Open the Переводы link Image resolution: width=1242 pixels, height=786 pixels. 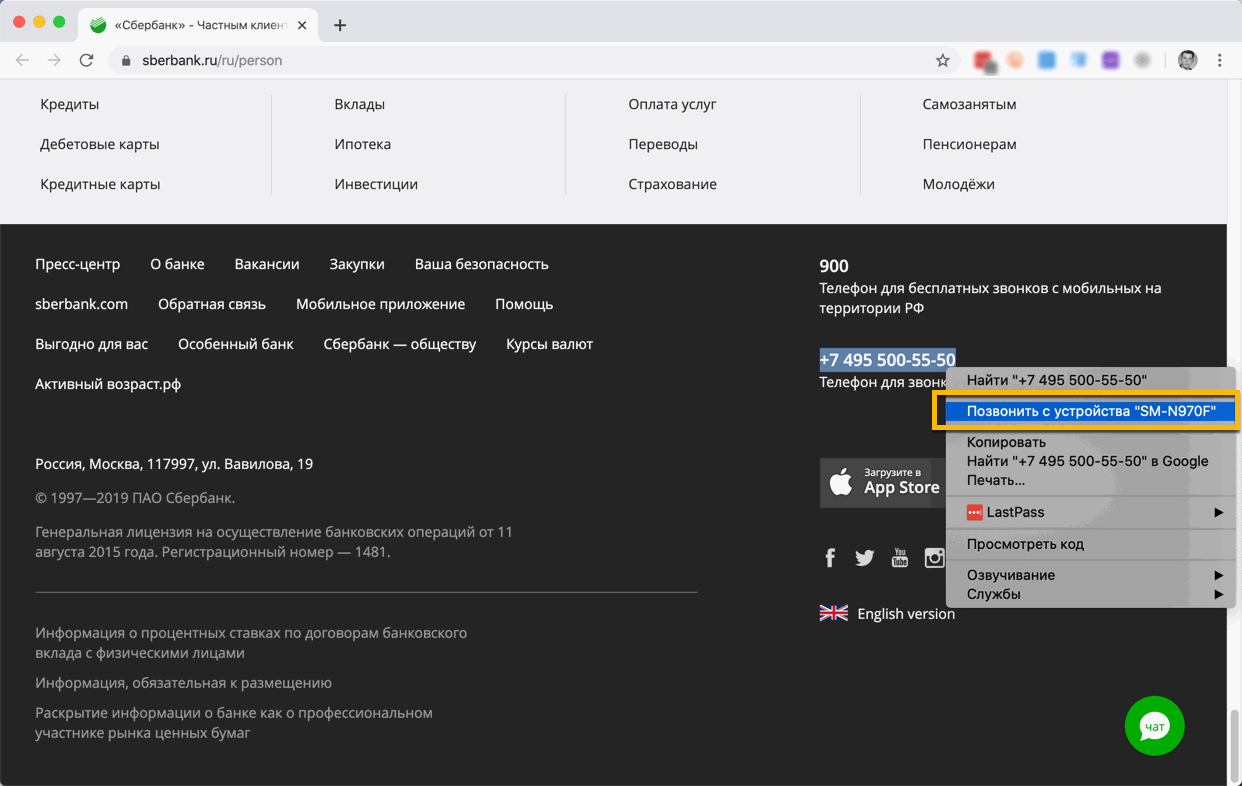pos(663,144)
